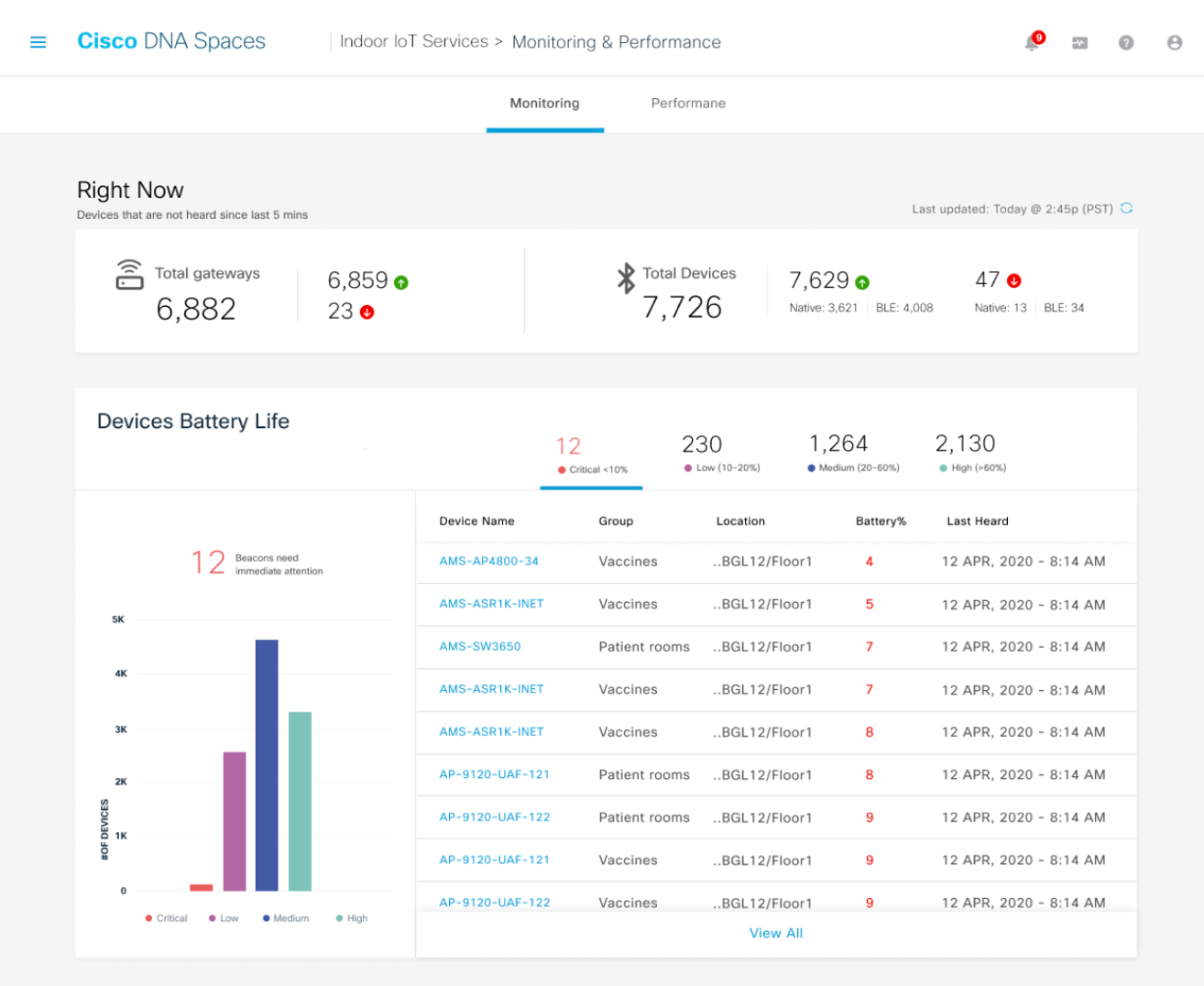
Task: Go to Indoor IoT Services breadcrumb
Action: click(x=413, y=42)
